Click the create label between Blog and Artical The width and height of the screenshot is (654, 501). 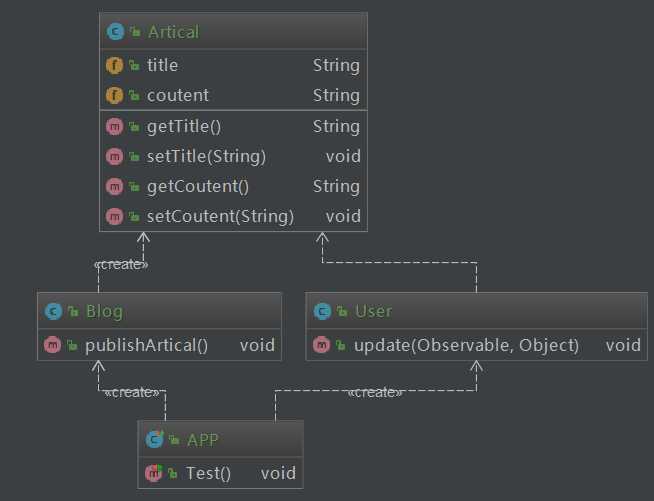coord(121,264)
